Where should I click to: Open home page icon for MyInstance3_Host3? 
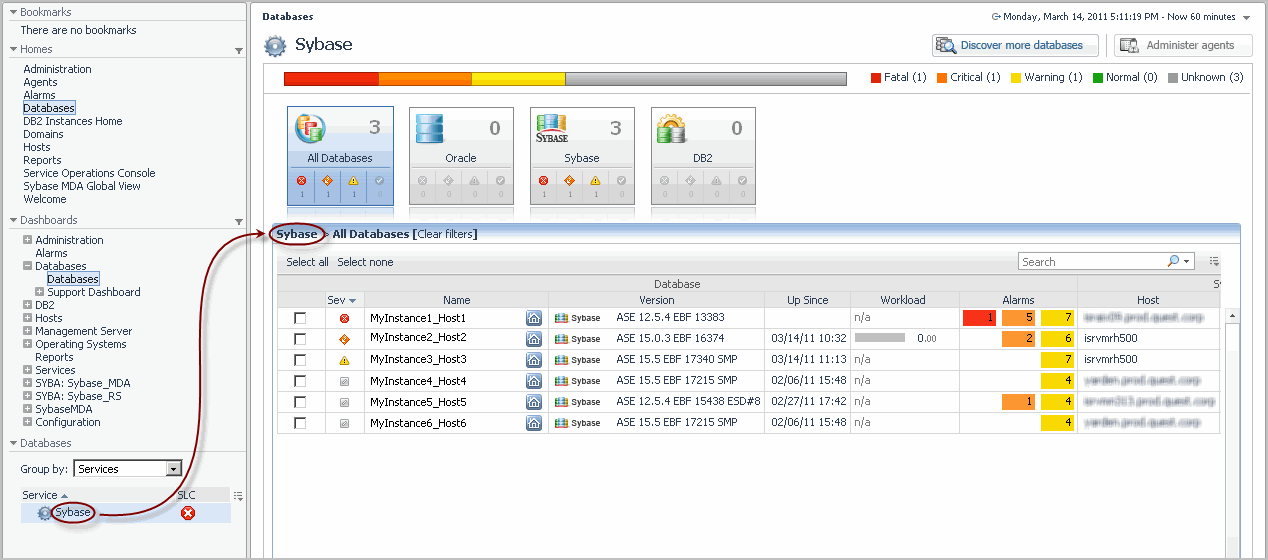point(534,360)
